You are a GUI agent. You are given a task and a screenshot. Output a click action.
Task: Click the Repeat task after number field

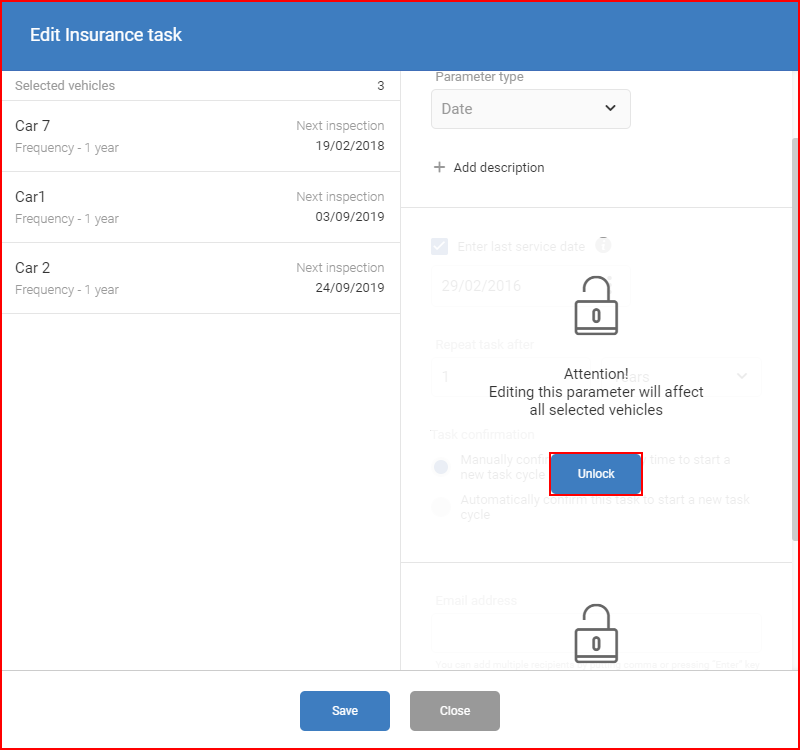(x=511, y=377)
